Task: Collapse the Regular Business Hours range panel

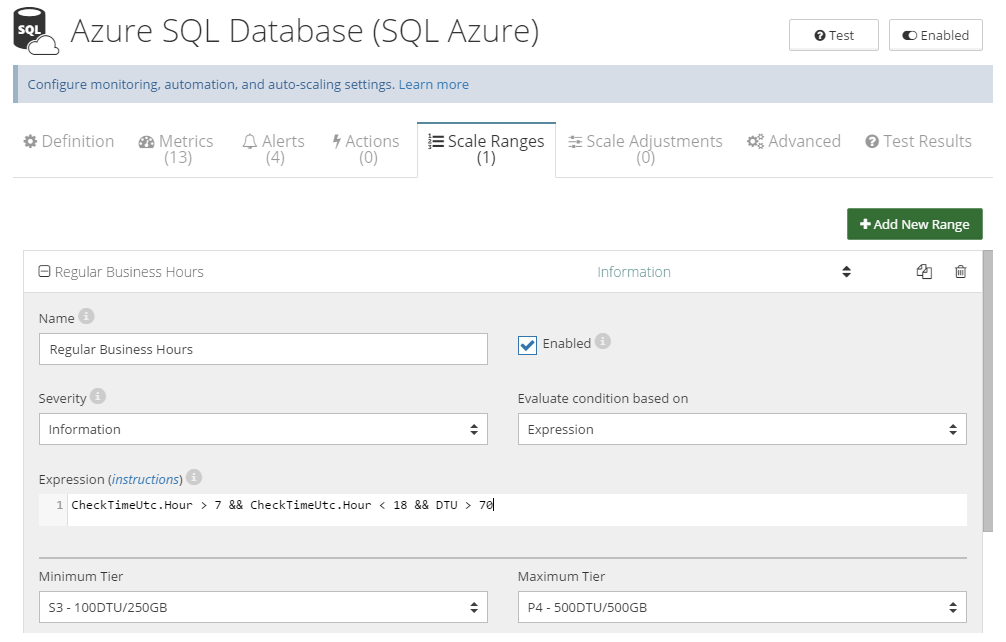Action: click(44, 272)
